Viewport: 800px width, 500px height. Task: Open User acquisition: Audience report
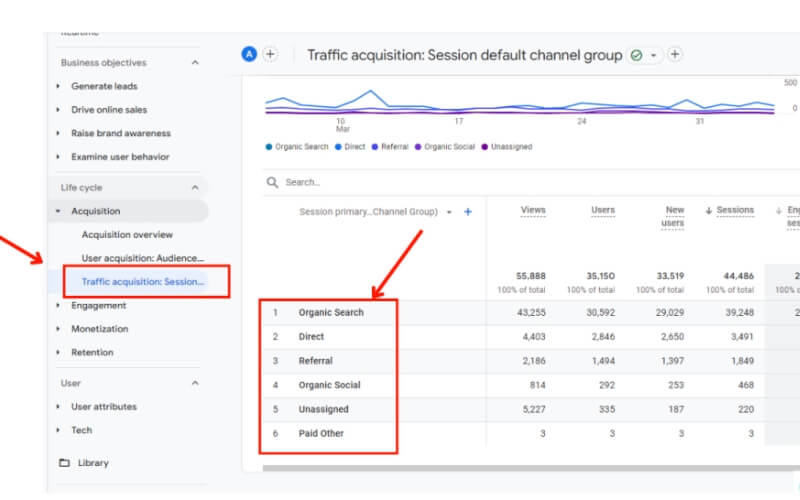[x=143, y=258]
